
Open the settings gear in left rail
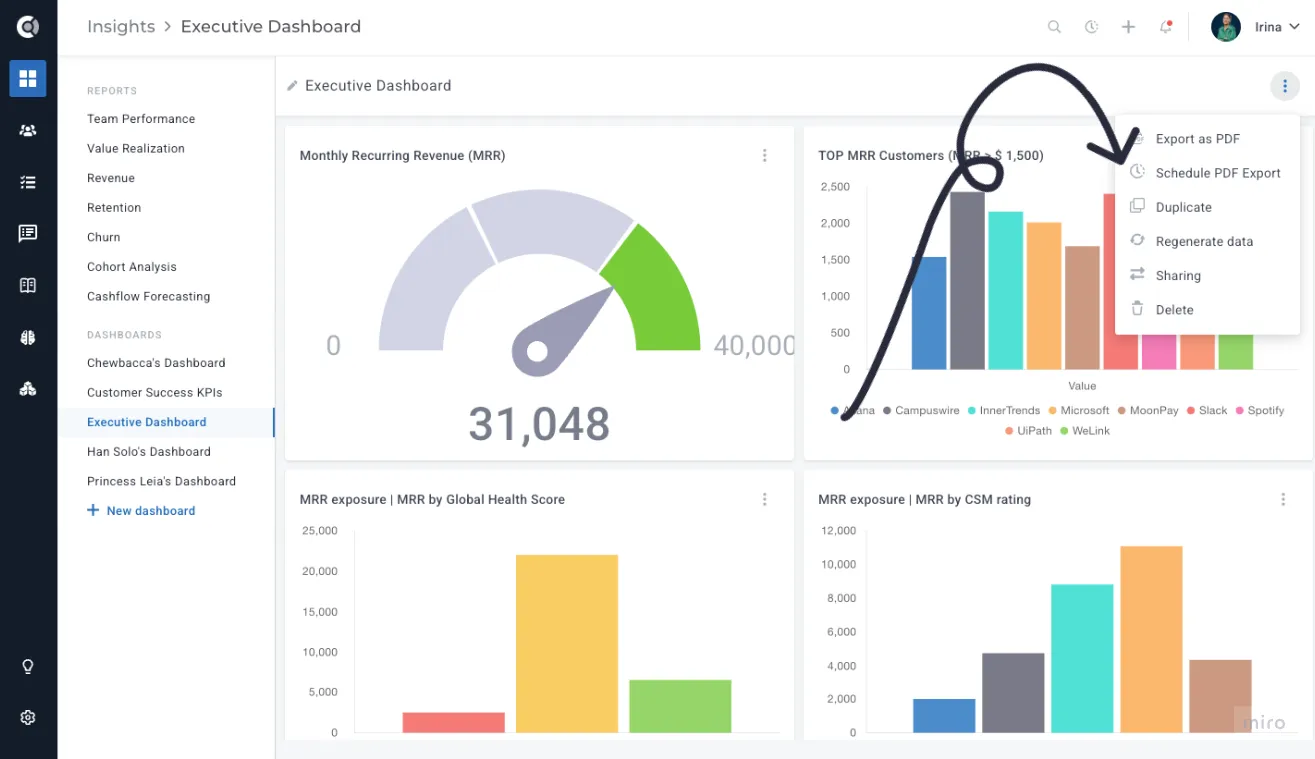tap(28, 717)
